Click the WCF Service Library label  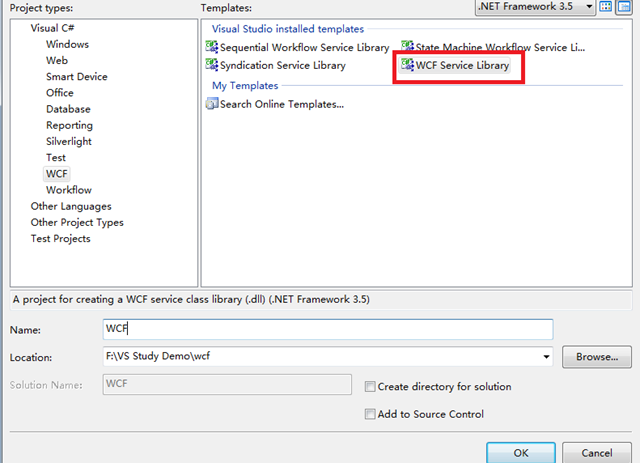(x=462, y=65)
